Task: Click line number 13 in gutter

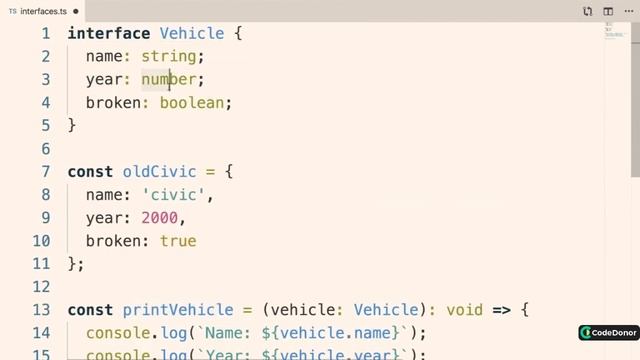Action: [41, 310]
